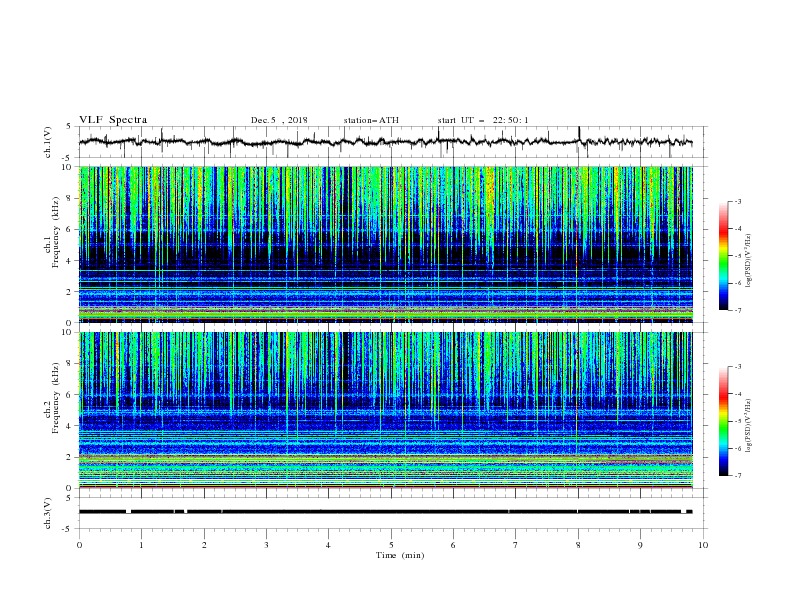Click the "-7" label on upper colorbar

pos(738,310)
